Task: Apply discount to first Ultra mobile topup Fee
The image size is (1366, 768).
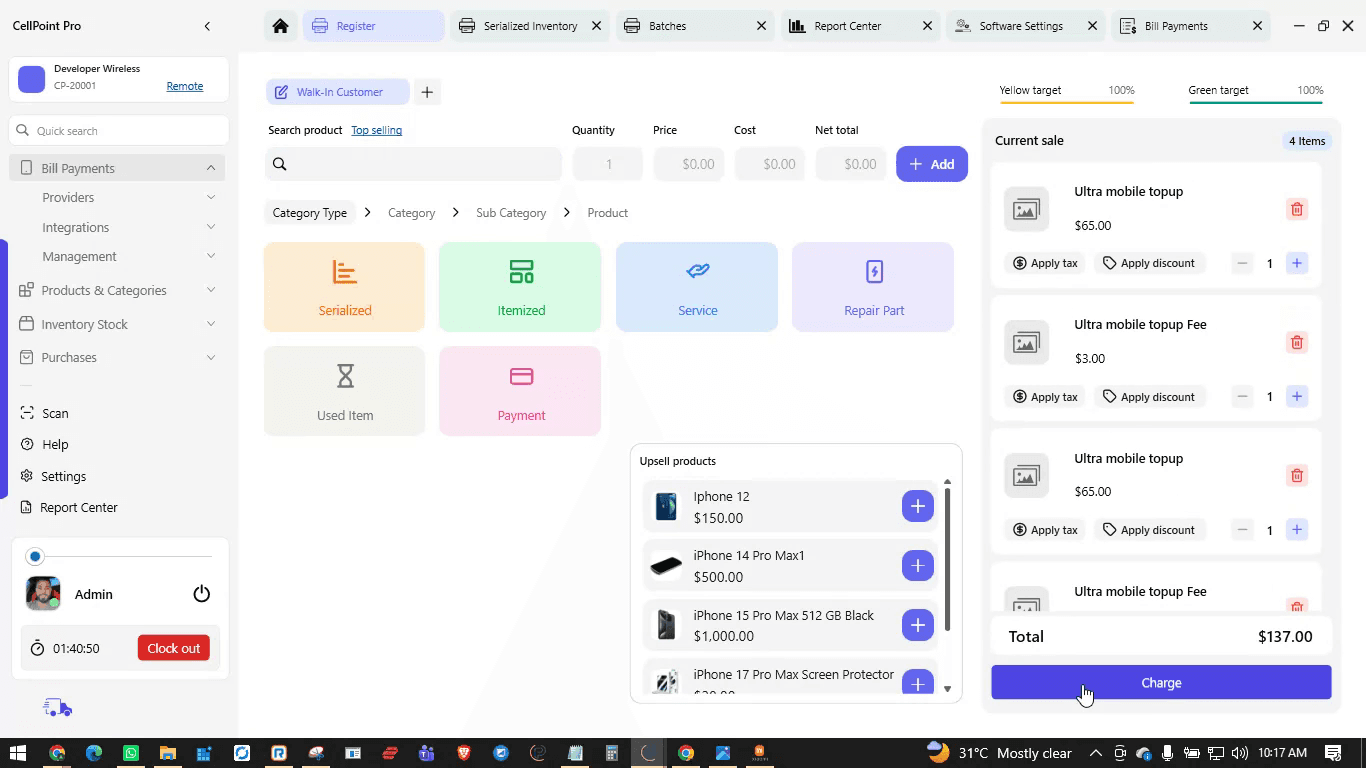Action: point(1148,397)
